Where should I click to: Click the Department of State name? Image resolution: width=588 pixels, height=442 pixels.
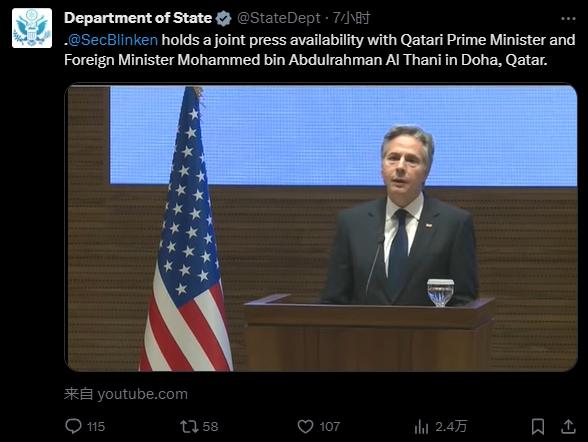(x=138, y=18)
